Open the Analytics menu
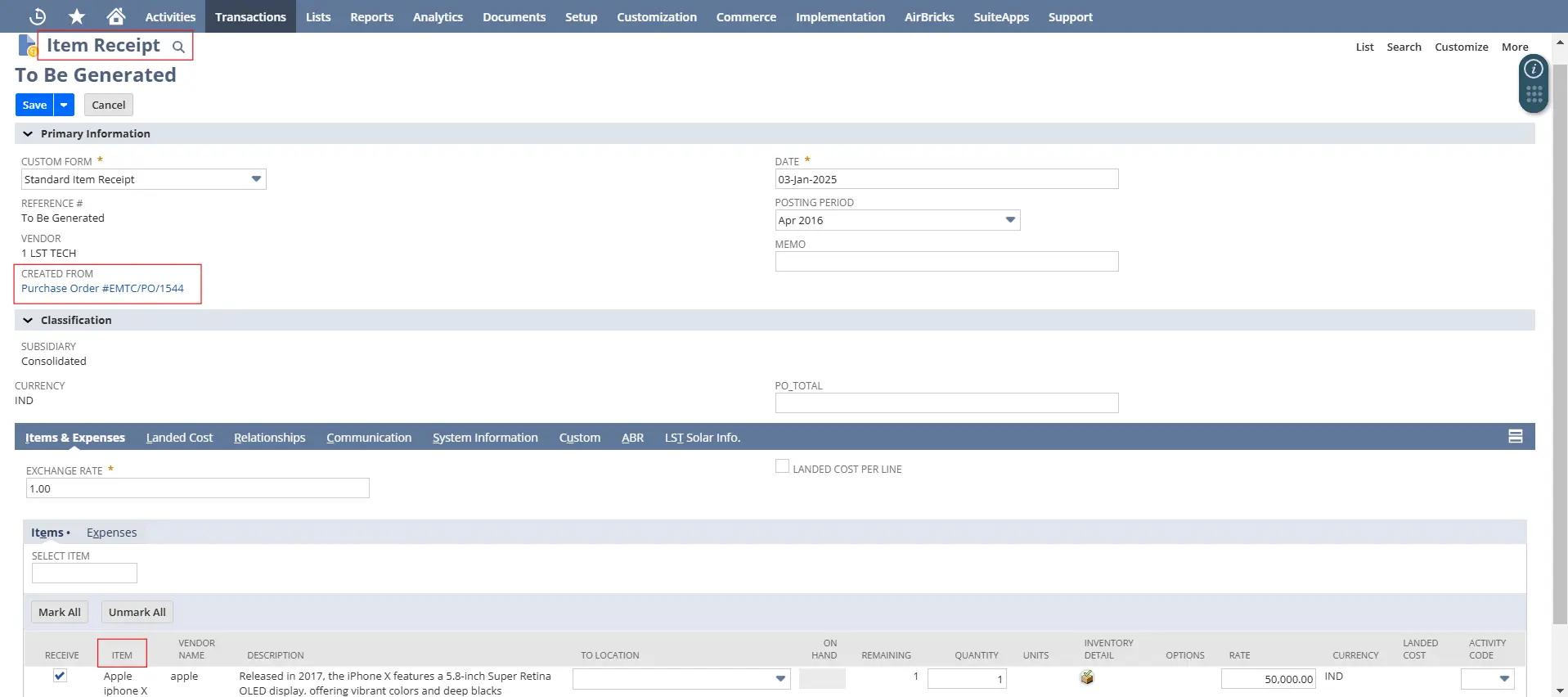The image size is (1568, 697). pyautogui.click(x=438, y=16)
